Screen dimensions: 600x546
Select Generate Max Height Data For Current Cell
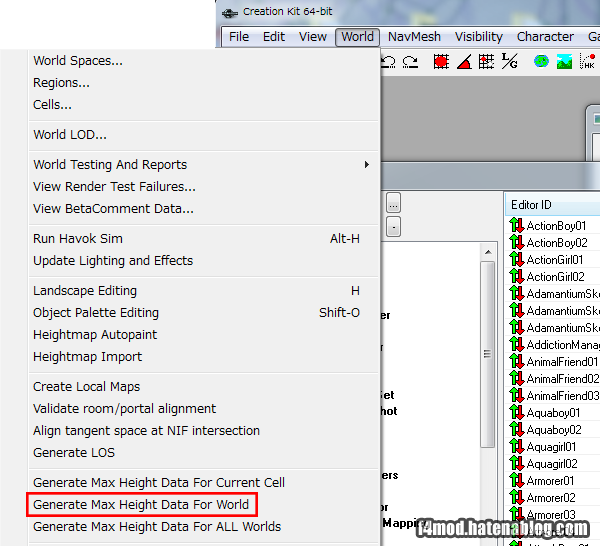point(204,482)
